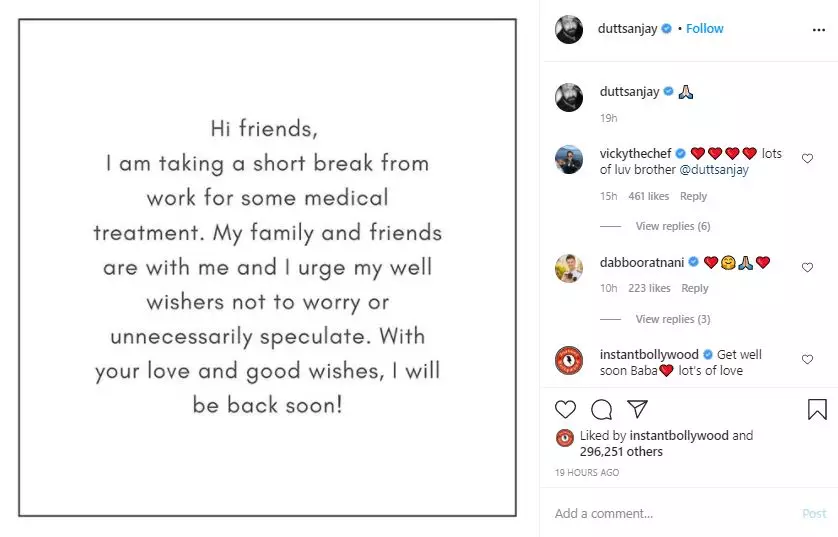
Task: Open duttsanjay profile picture in header
Action: [x=569, y=29]
